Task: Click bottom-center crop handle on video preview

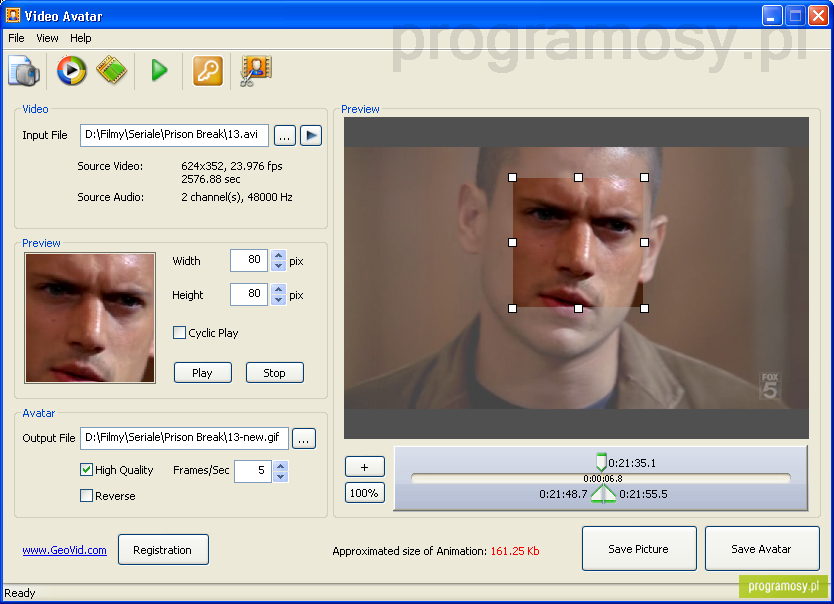Action: tap(578, 308)
